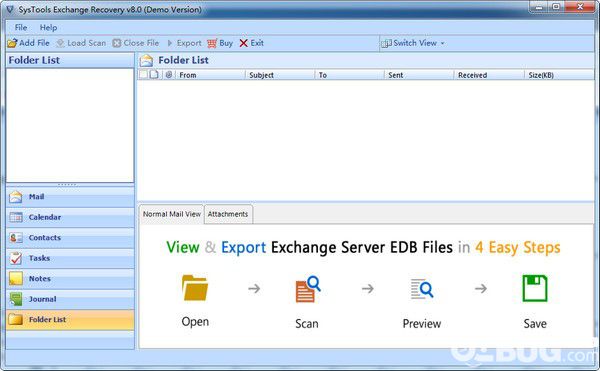Image resolution: width=600 pixels, height=371 pixels.
Task: Open the Help menu
Action: 48,28
